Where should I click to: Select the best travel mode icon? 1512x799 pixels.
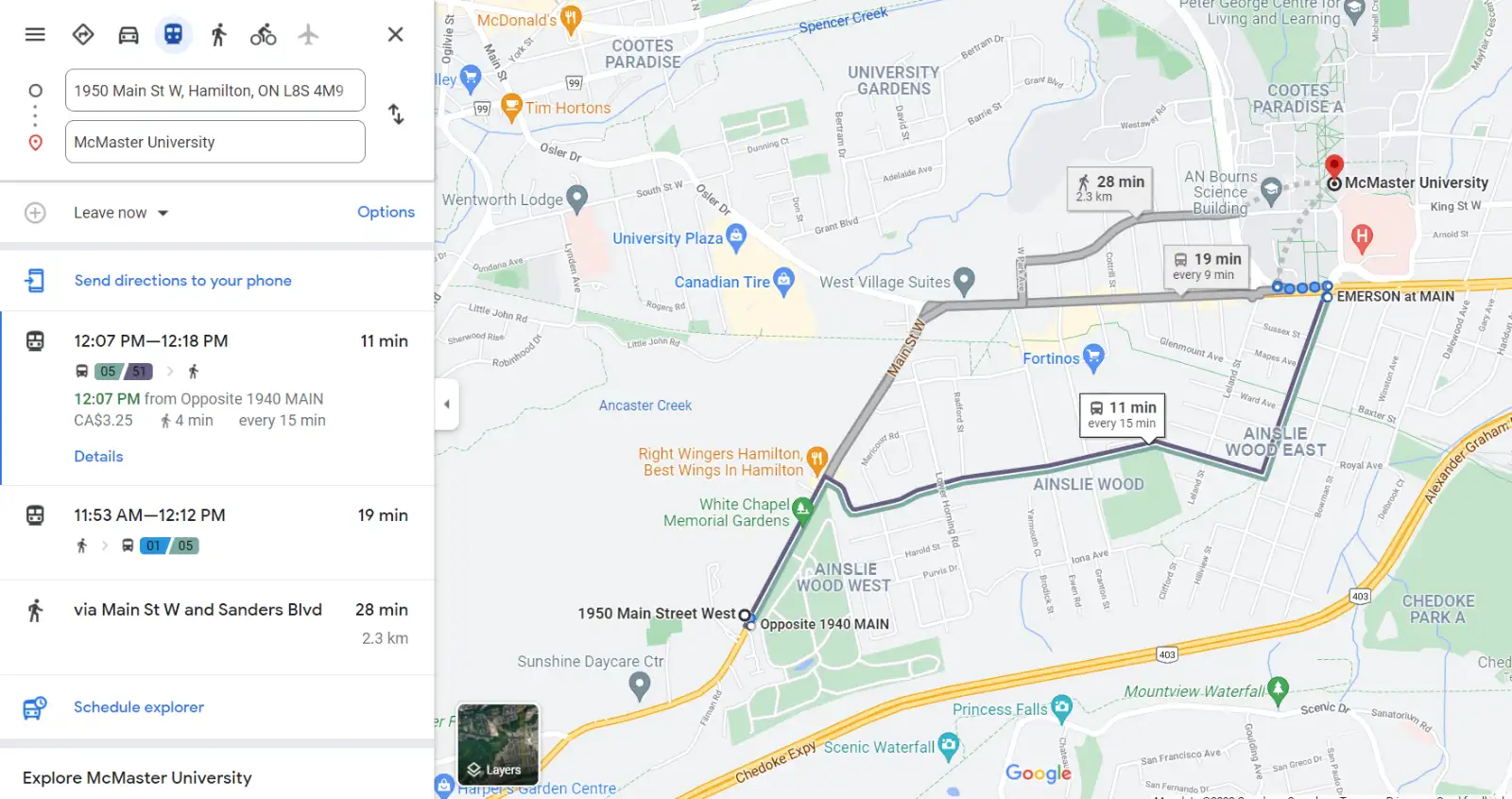click(83, 35)
